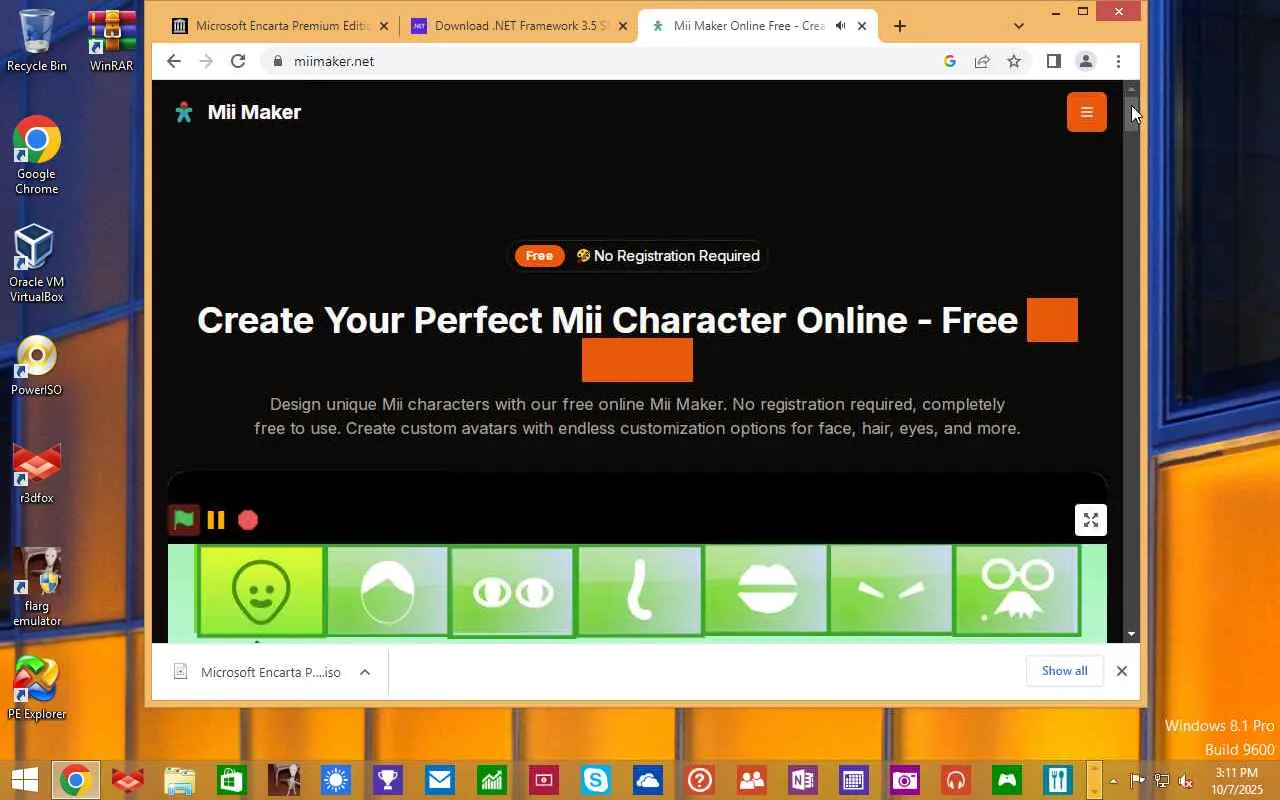Click the Free badge
The height and width of the screenshot is (800, 1280).
click(539, 256)
